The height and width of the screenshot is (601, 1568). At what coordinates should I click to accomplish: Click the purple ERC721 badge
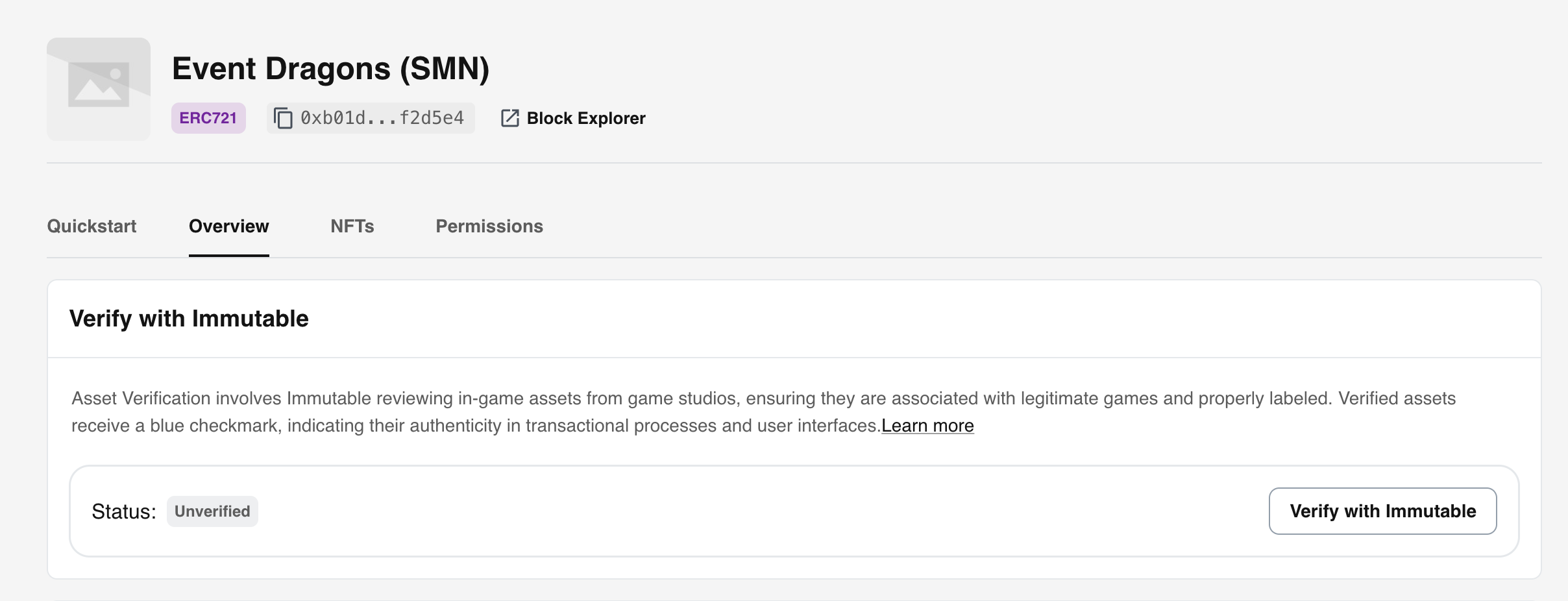[208, 118]
